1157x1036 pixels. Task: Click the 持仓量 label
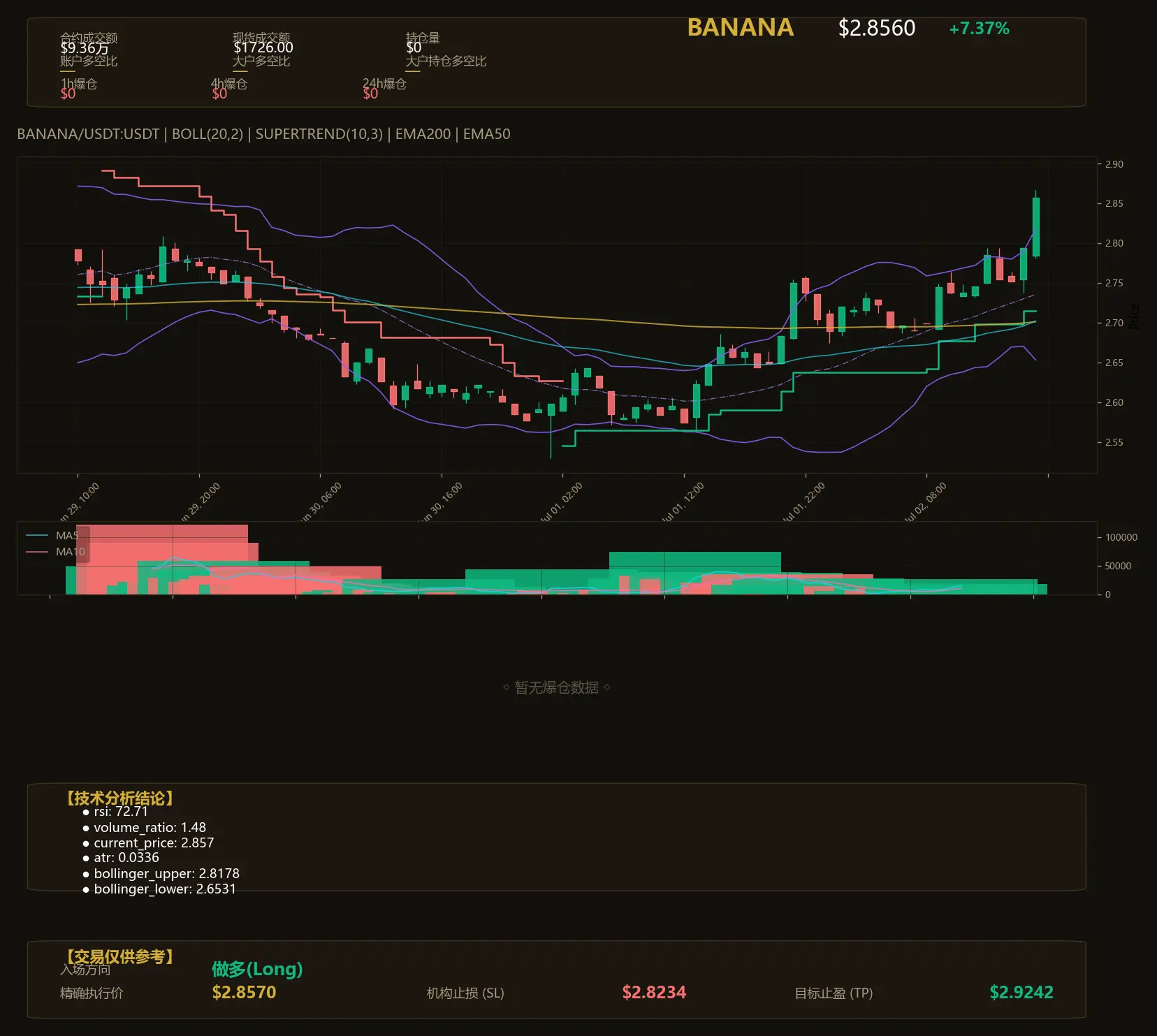pos(423,38)
